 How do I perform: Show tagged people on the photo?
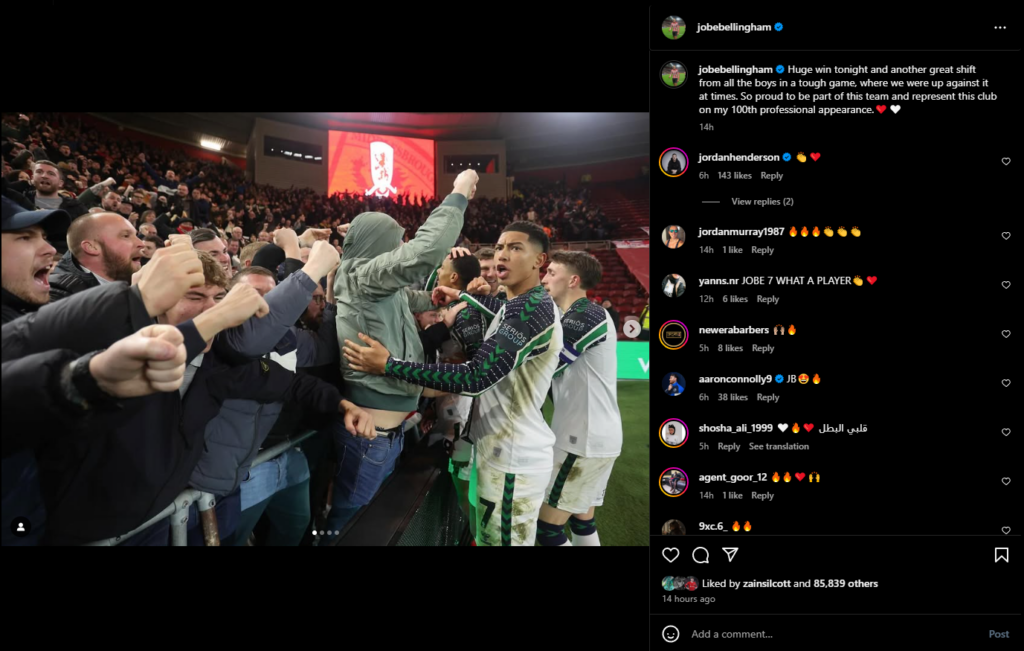(x=21, y=526)
